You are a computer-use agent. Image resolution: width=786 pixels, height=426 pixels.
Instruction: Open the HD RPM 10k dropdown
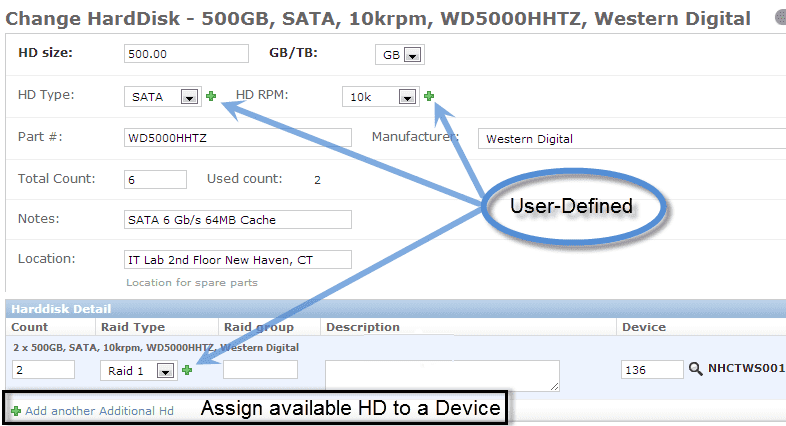[380, 97]
